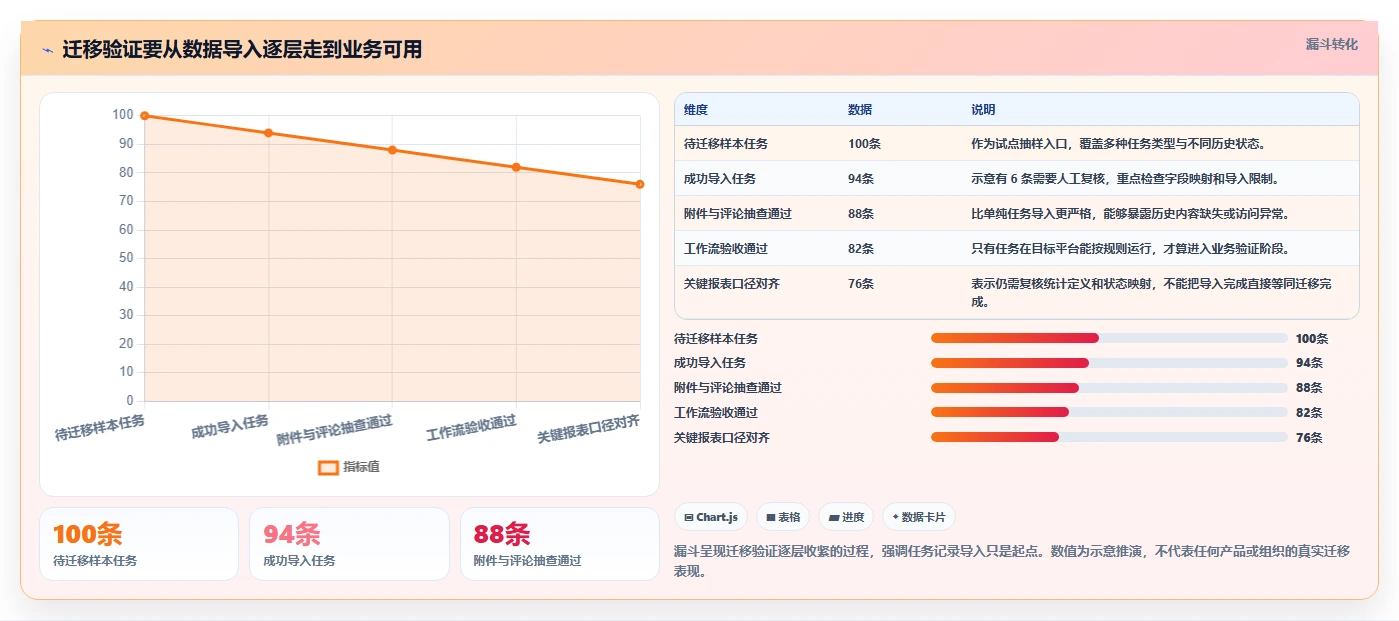Click the x-axis label 待迁移样本任务
The height and width of the screenshot is (621, 1399).
(100, 428)
